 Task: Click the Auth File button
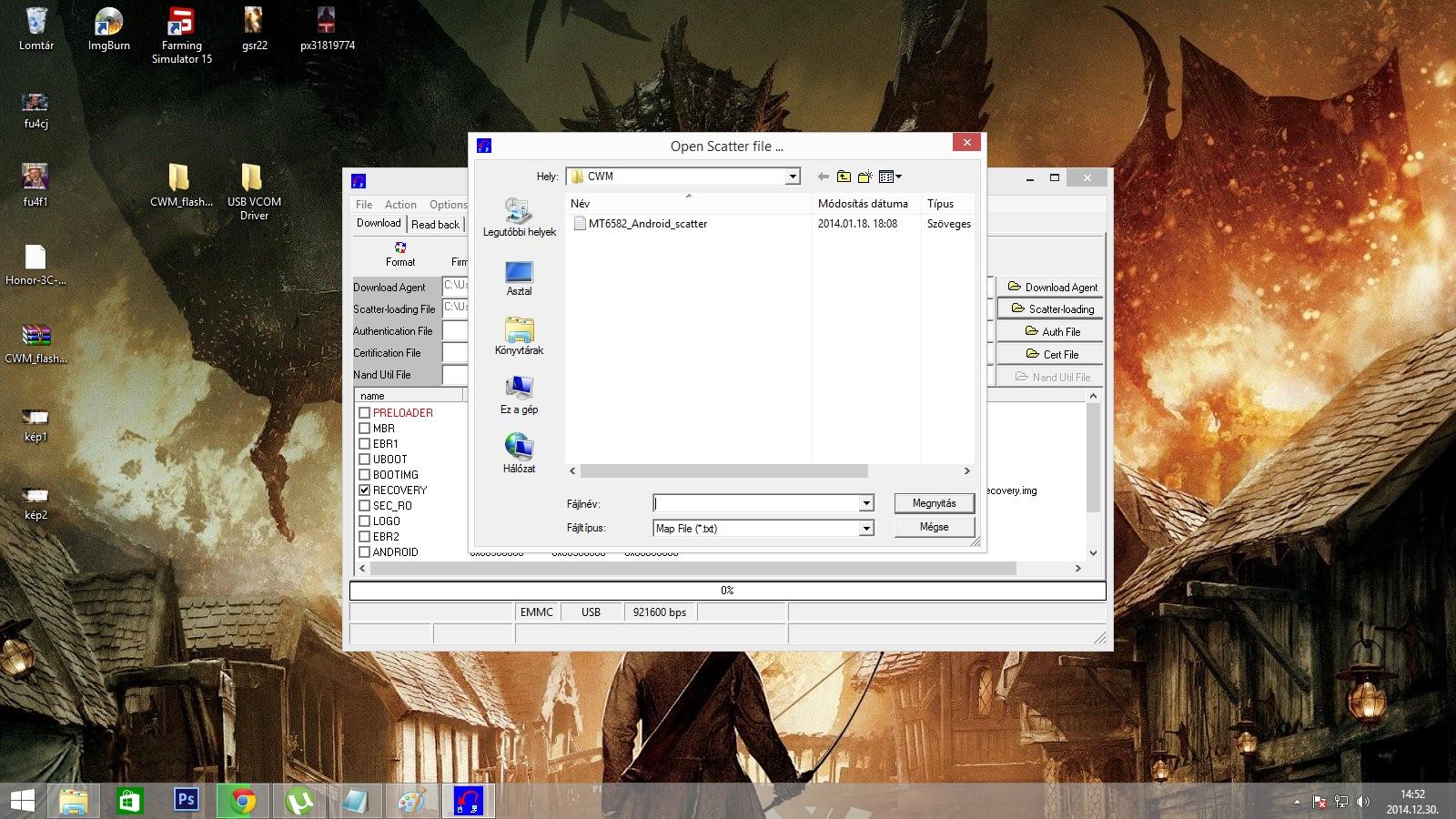click(1051, 332)
